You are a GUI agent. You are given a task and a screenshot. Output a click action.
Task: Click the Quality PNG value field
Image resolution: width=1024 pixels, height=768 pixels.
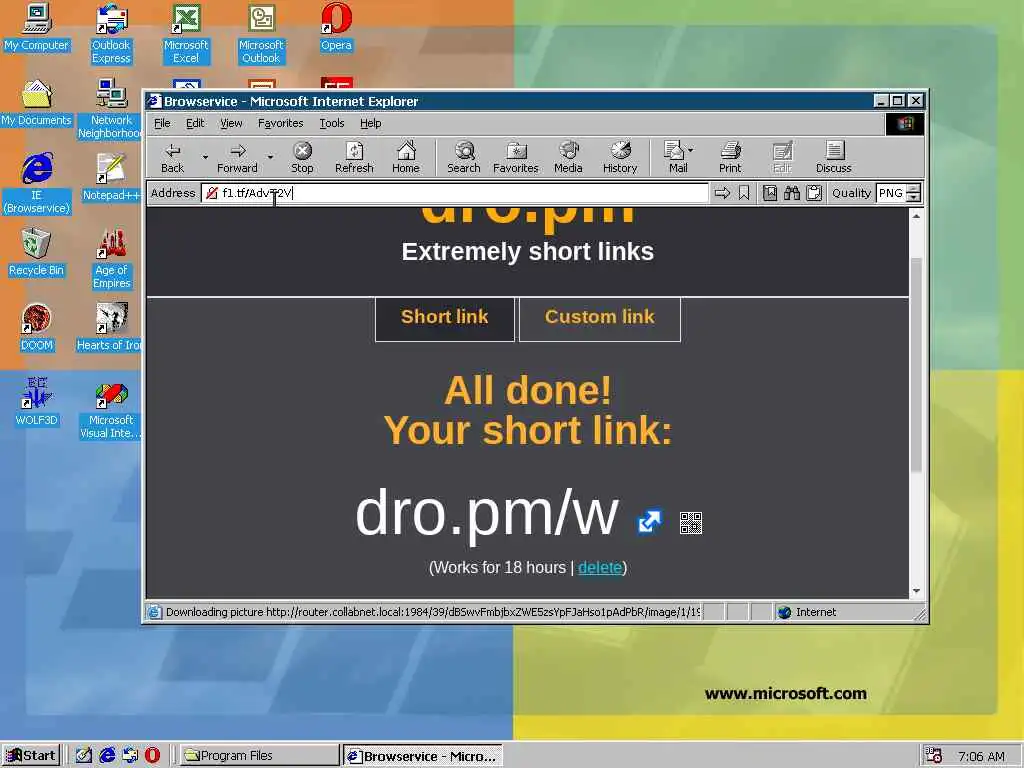click(891, 193)
